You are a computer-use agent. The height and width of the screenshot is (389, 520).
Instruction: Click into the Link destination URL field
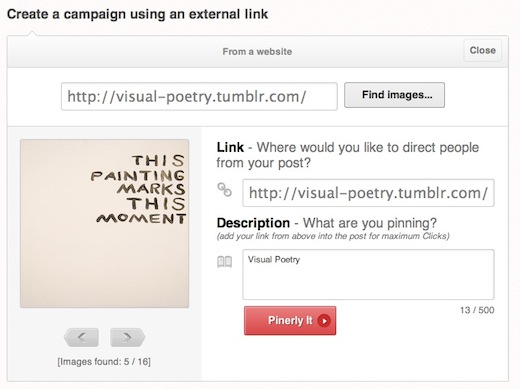point(368,193)
